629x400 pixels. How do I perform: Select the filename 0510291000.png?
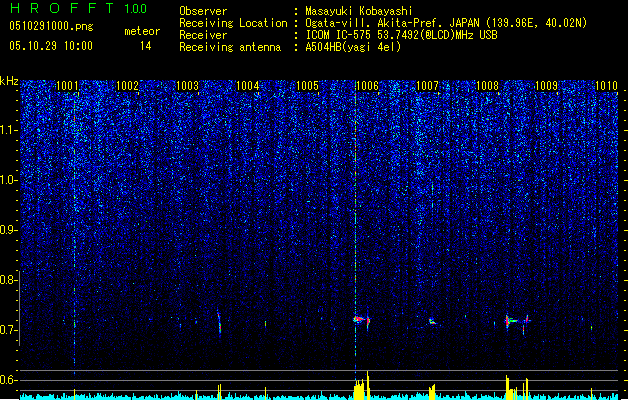51,27
